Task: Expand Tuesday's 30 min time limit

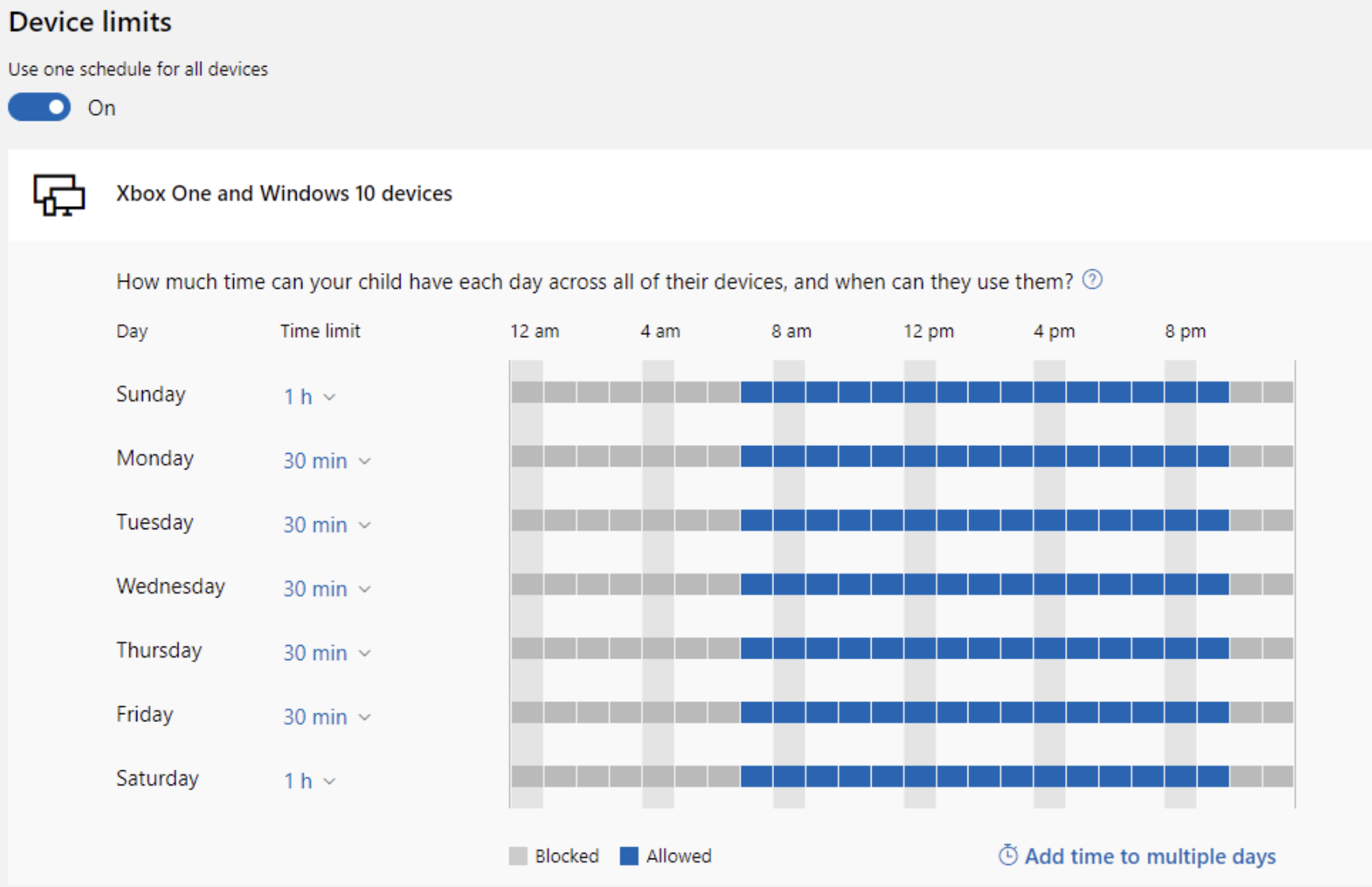Action: point(327,525)
